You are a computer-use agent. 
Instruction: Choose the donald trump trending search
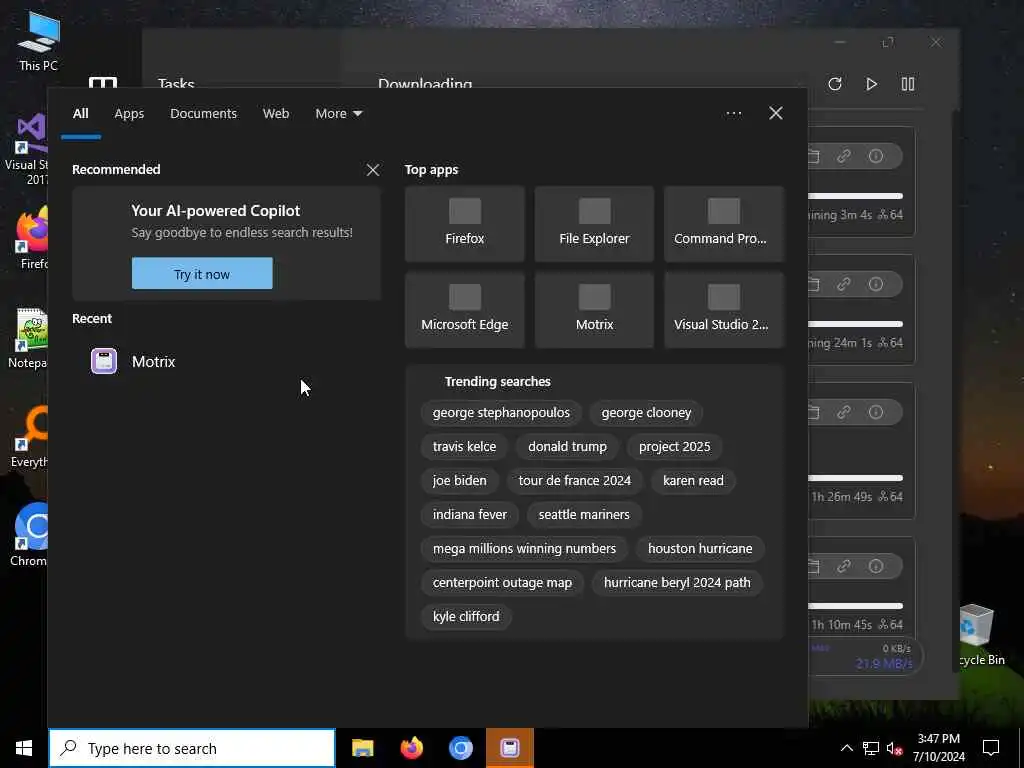point(567,447)
